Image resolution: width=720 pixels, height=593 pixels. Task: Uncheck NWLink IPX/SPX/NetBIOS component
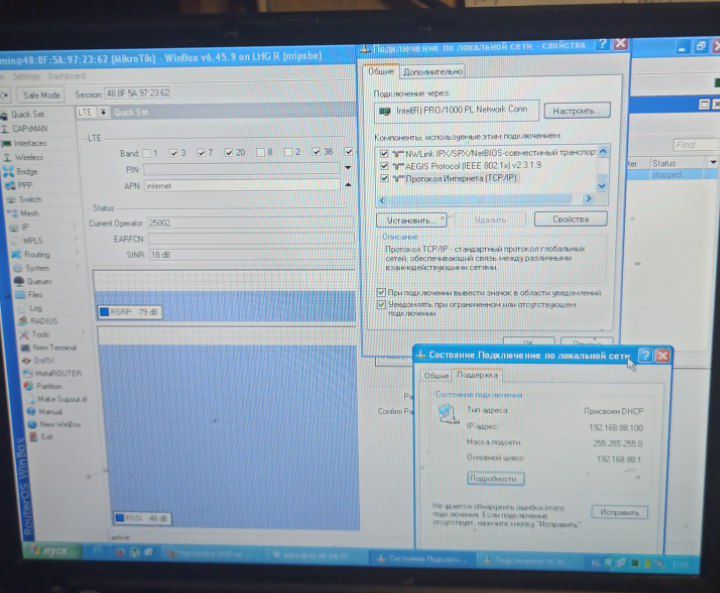[384, 153]
